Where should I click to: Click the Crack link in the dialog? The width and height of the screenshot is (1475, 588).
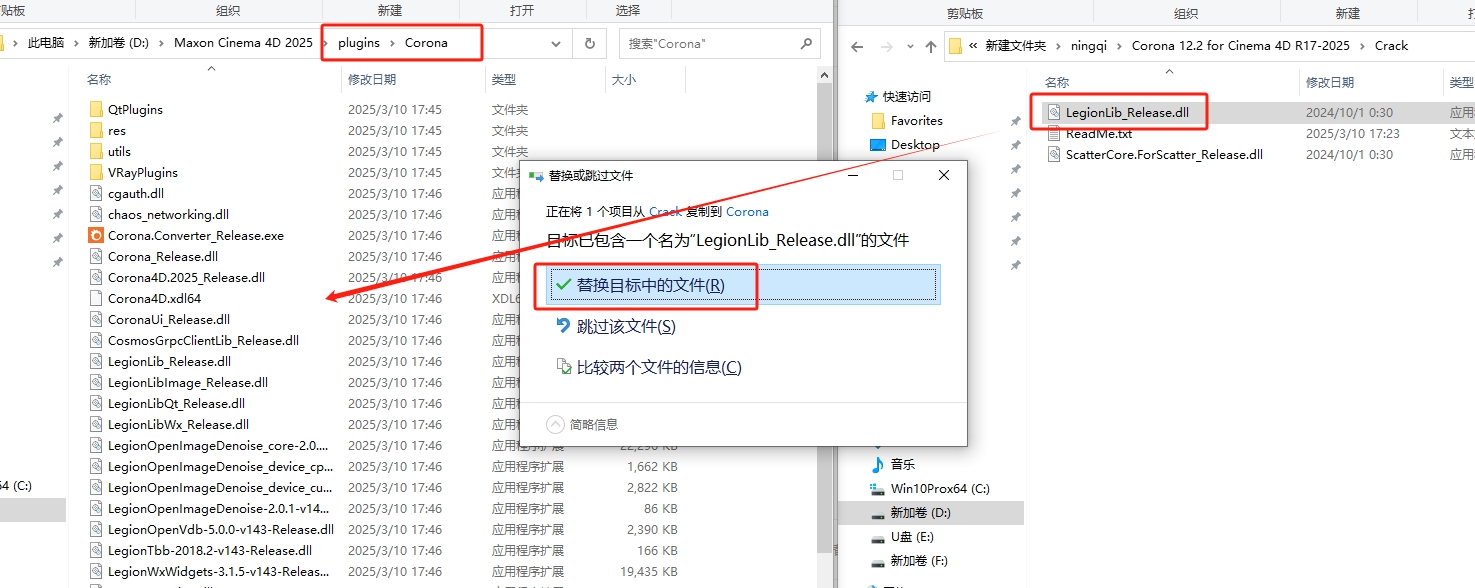click(665, 212)
